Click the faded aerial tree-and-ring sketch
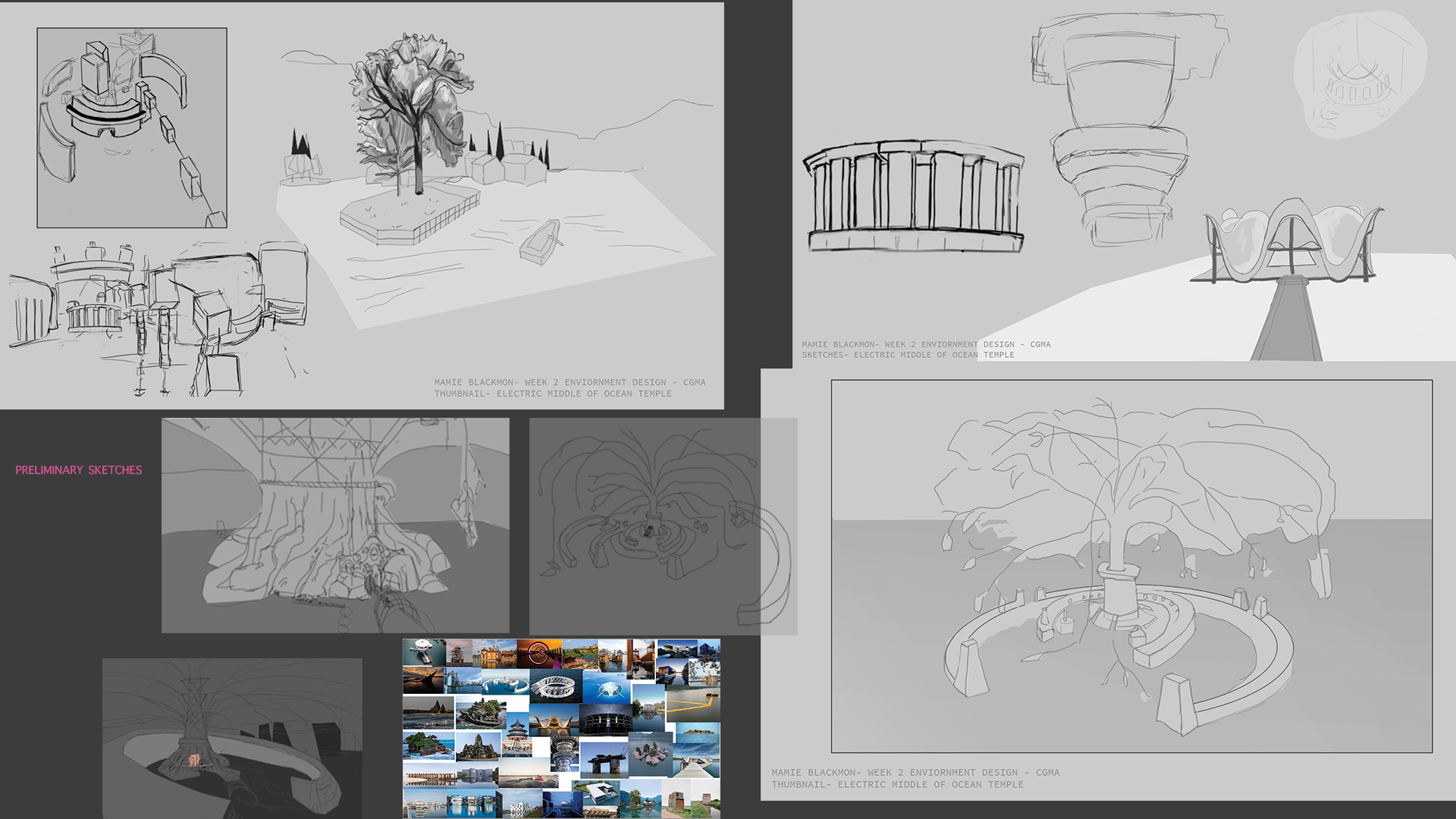This screenshot has width=1456, height=819. point(652,525)
